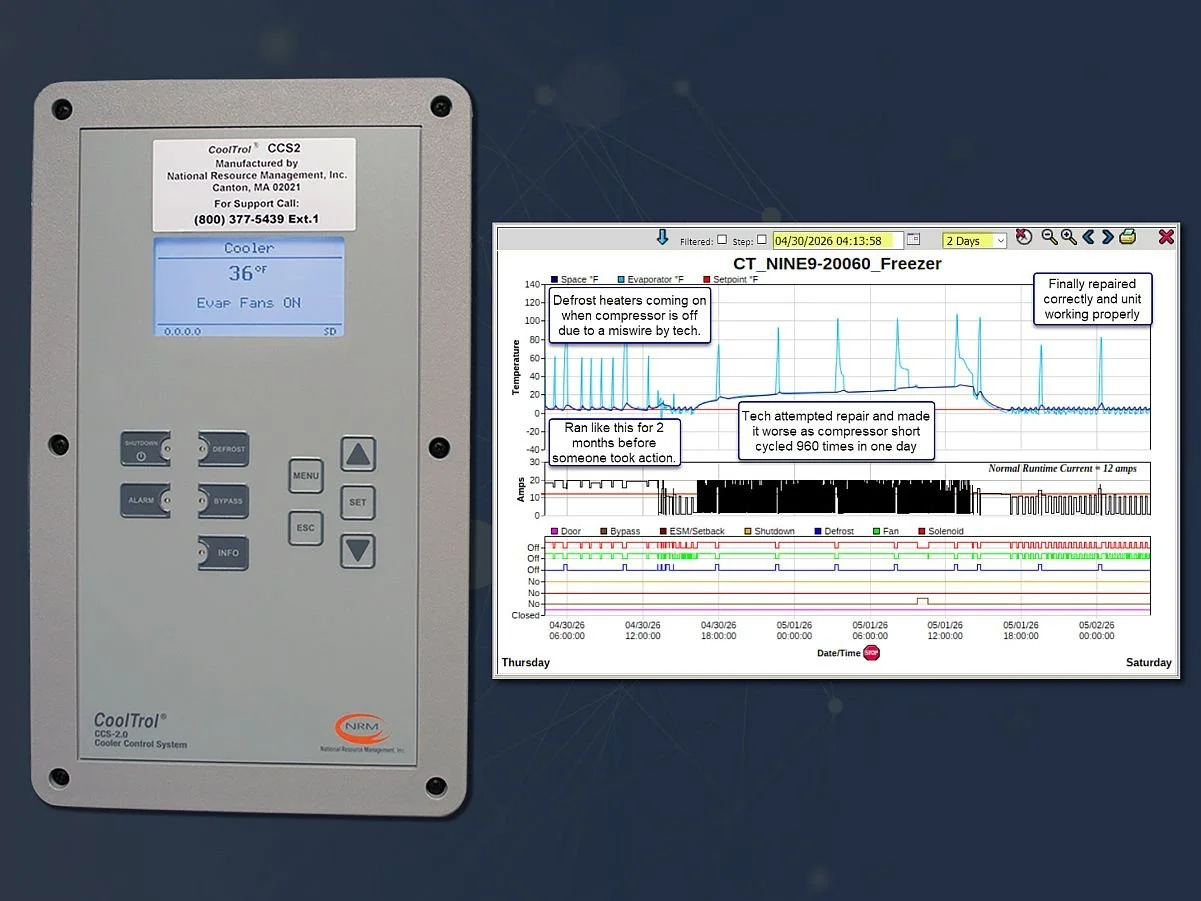Screen dimensions: 1201x901
Task: Enable the Filtered checkbox
Action: [x=722, y=240]
